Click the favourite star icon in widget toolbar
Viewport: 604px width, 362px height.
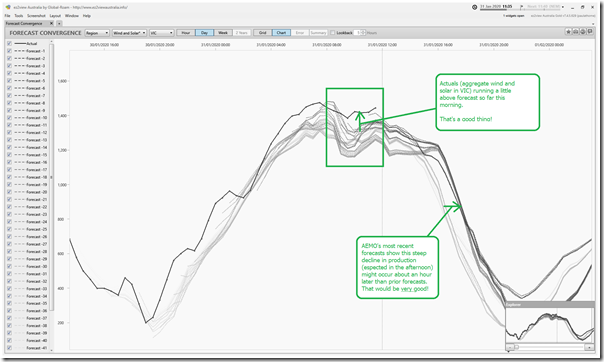[x=568, y=32]
